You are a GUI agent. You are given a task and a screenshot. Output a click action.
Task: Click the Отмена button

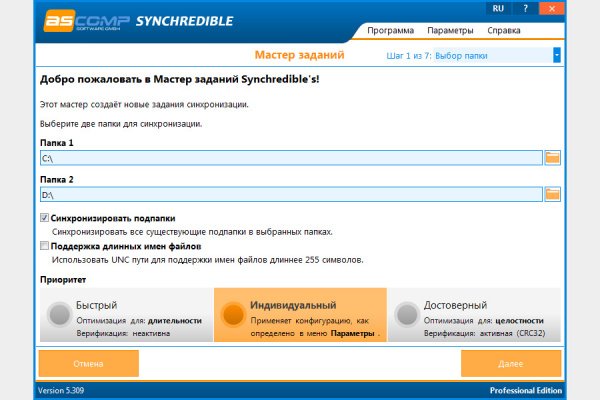click(x=88, y=363)
